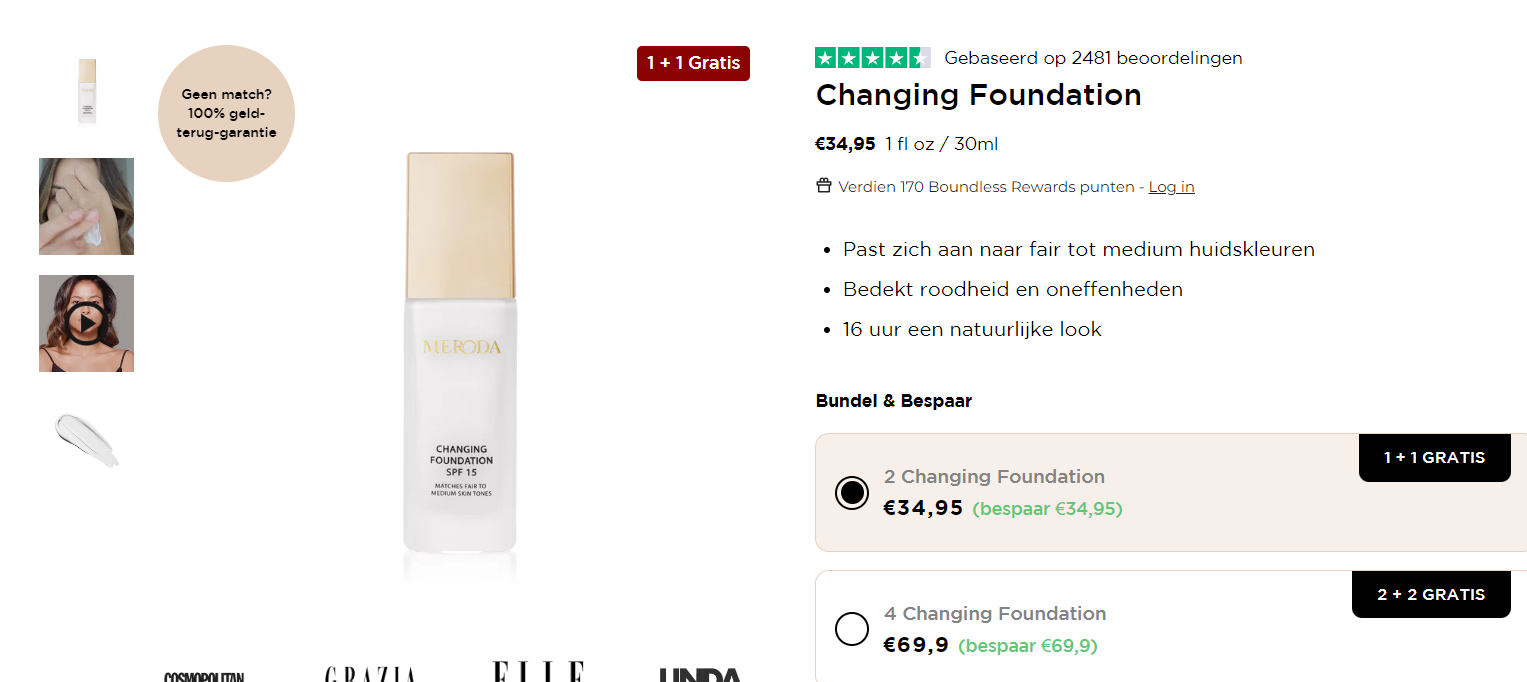Screen dimensions: 1527x682
Task: Click the Linda press logo
Action: [700, 675]
